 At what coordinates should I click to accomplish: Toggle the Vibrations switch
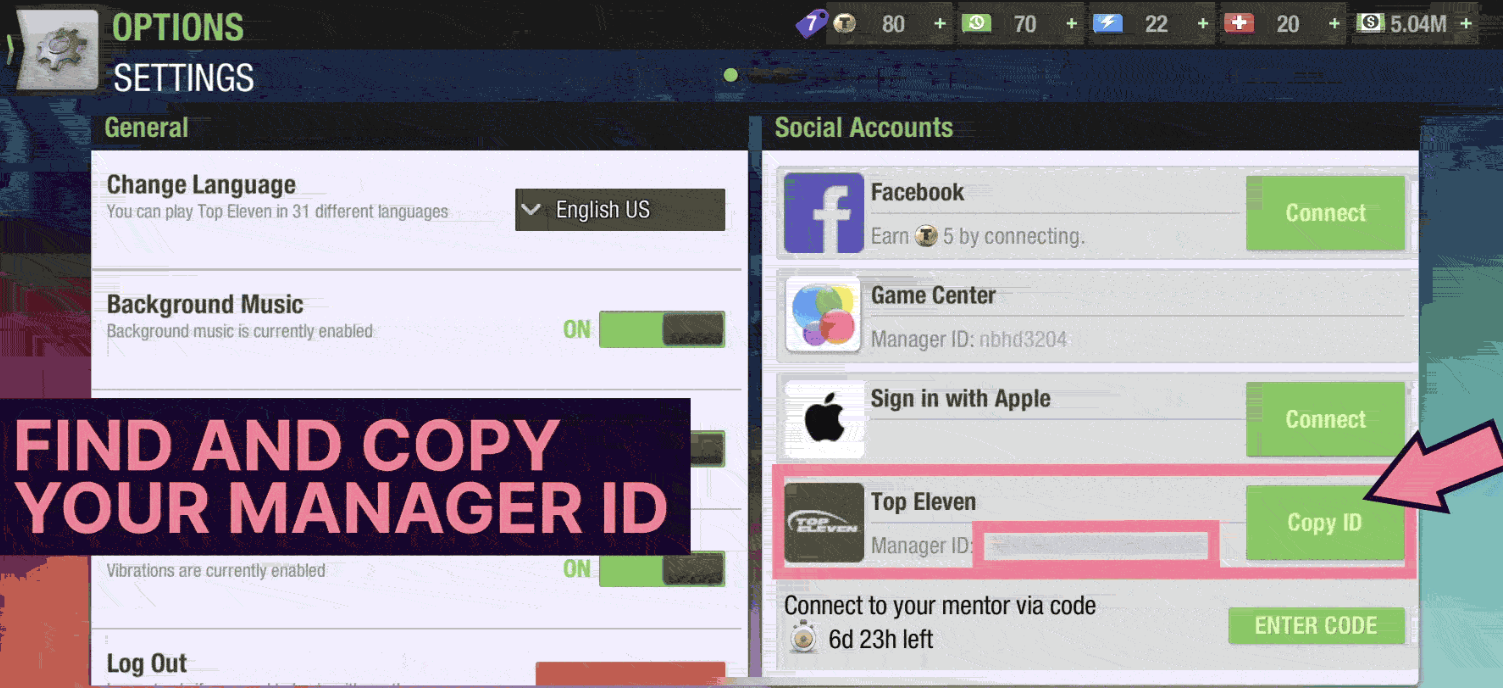pos(662,569)
